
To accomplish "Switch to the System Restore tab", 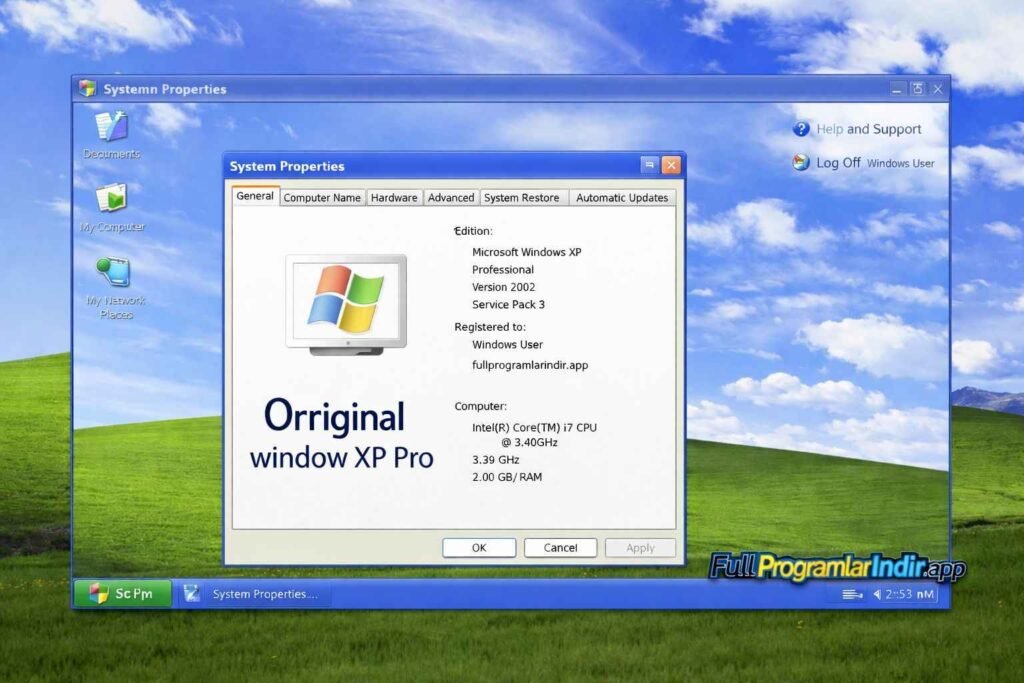I will coord(523,197).
